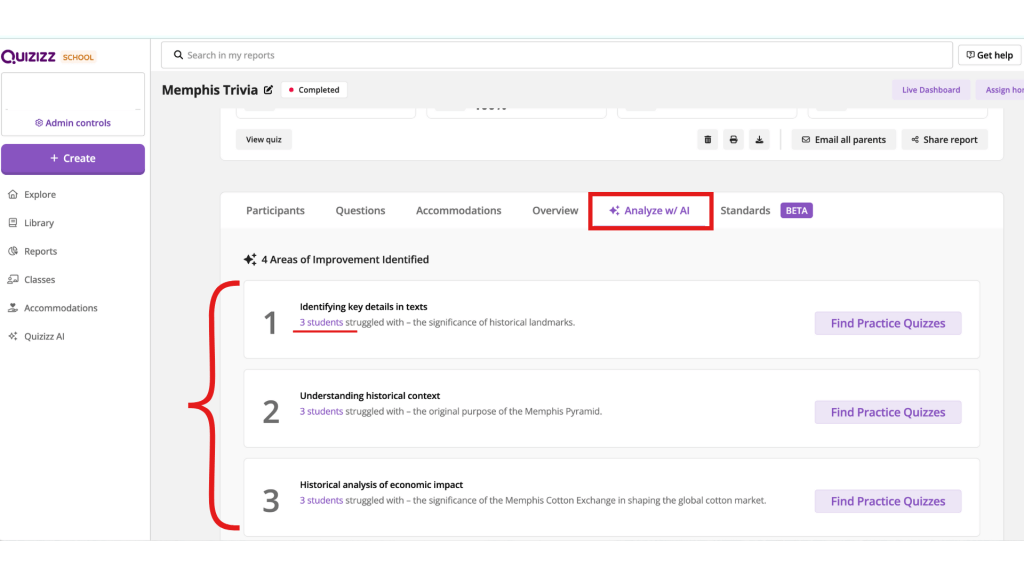
Task: Click the Search in my reports field
Action: coord(560,55)
